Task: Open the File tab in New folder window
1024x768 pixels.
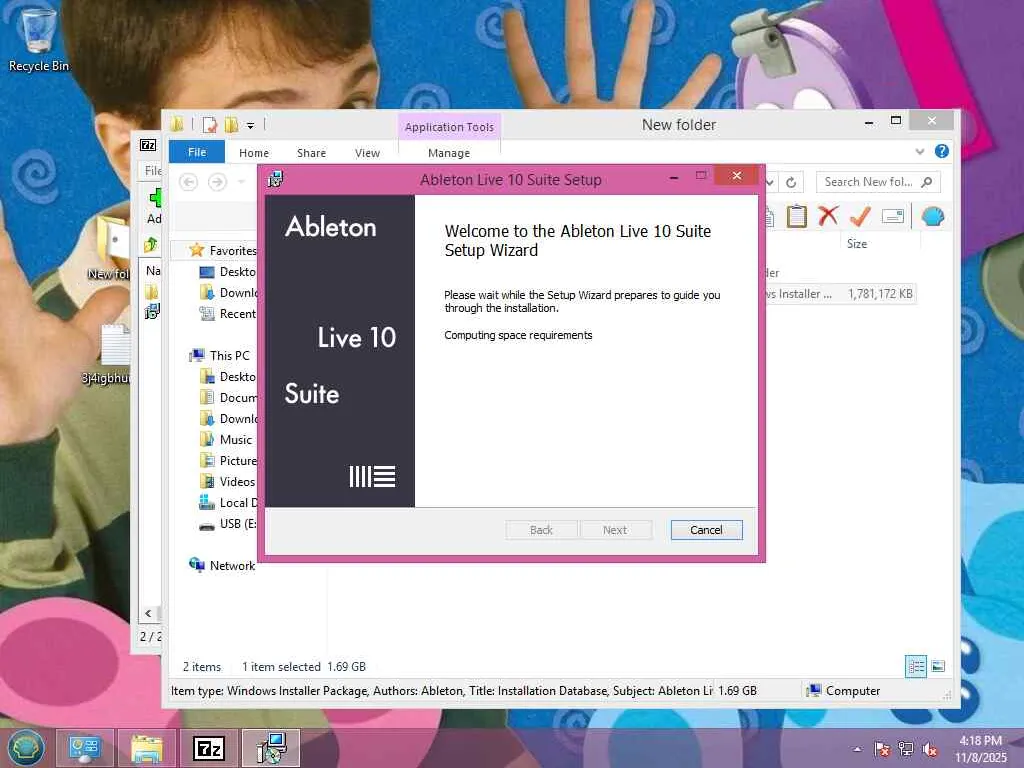Action: (197, 152)
